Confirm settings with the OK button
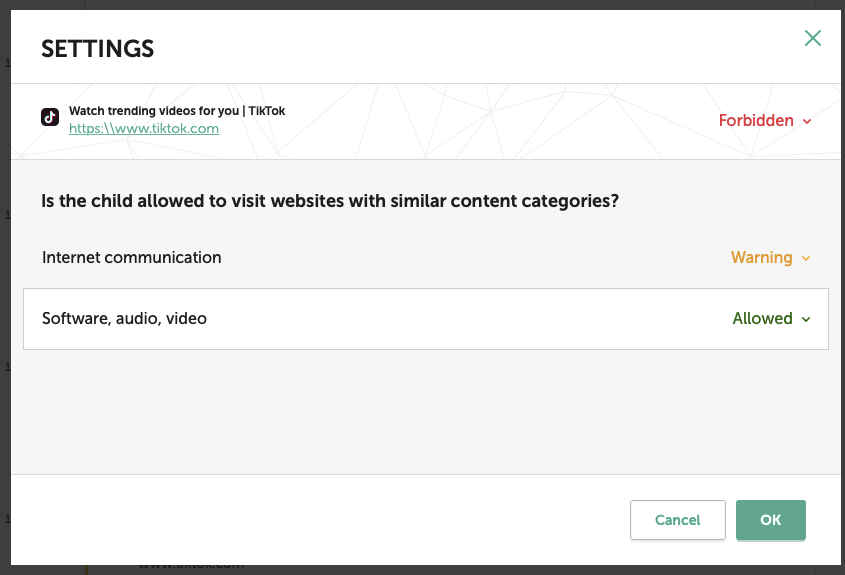845x575 pixels. coord(770,520)
